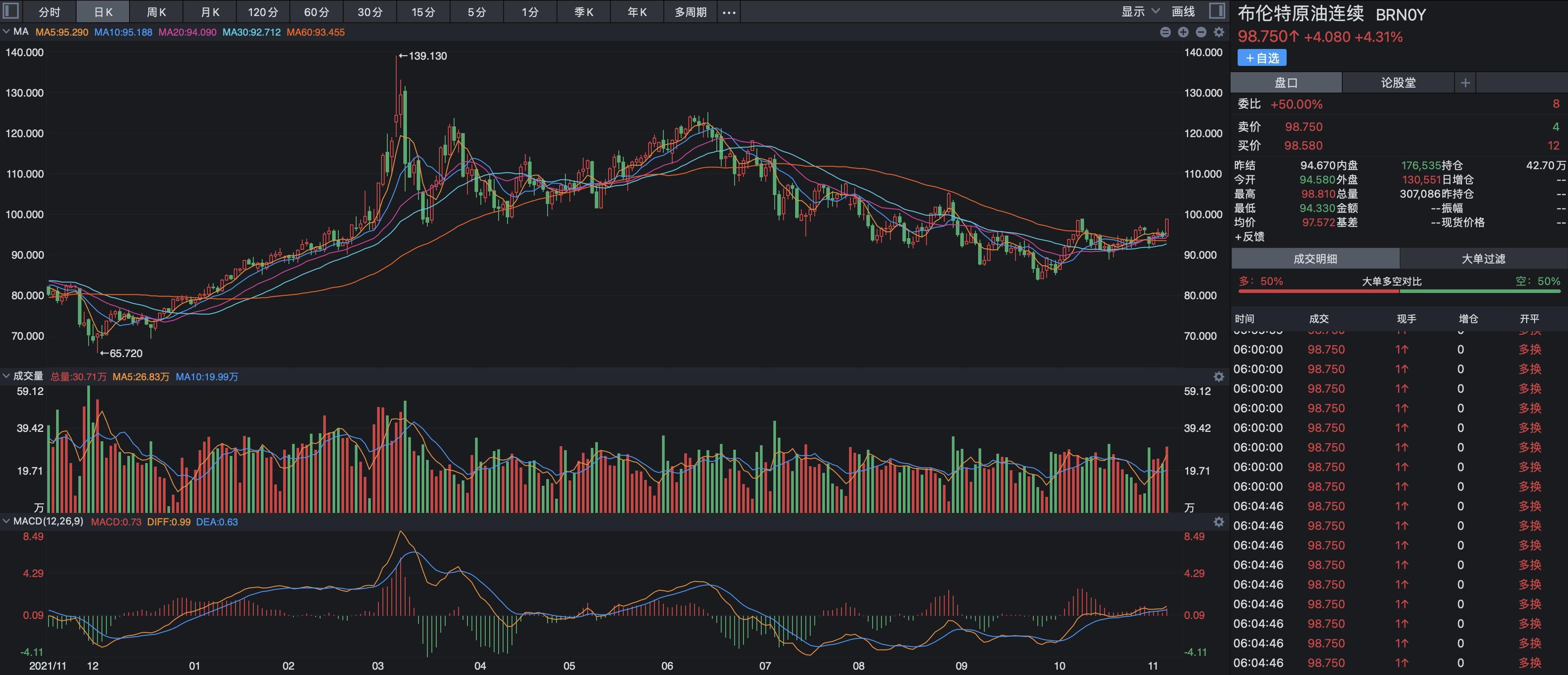Click MA5:95.290 indicator label
The height and width of the screenshot is (675, 1568).
click(61, 32)
